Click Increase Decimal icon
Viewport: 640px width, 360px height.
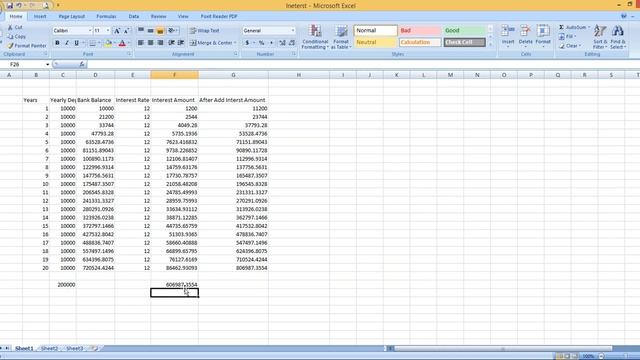(x=282, y=43)
